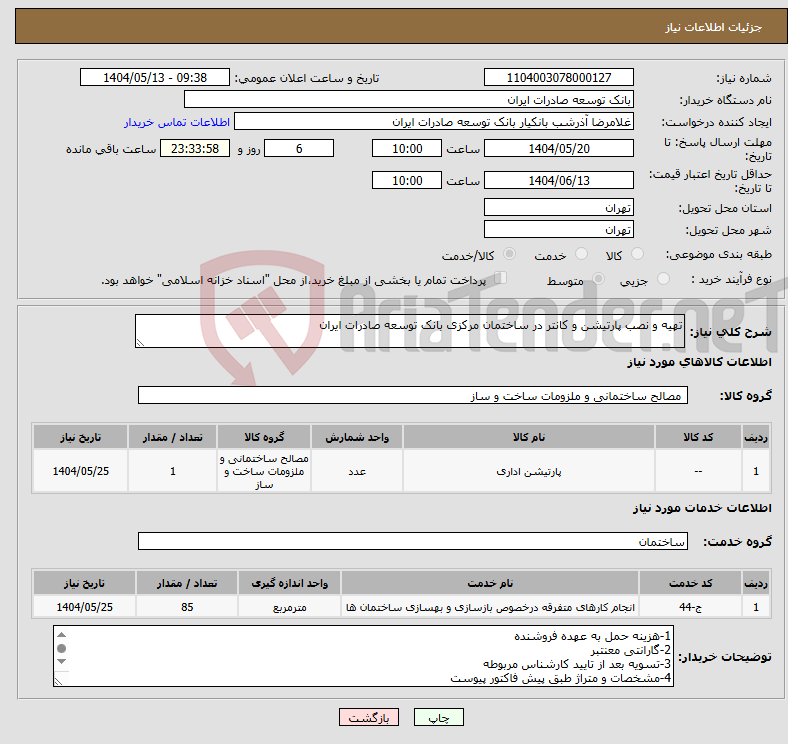Viewport: 788px width, 744px height.
Task: Click the request creator field غلامرضا آذرشب
Action: point(434,122)
